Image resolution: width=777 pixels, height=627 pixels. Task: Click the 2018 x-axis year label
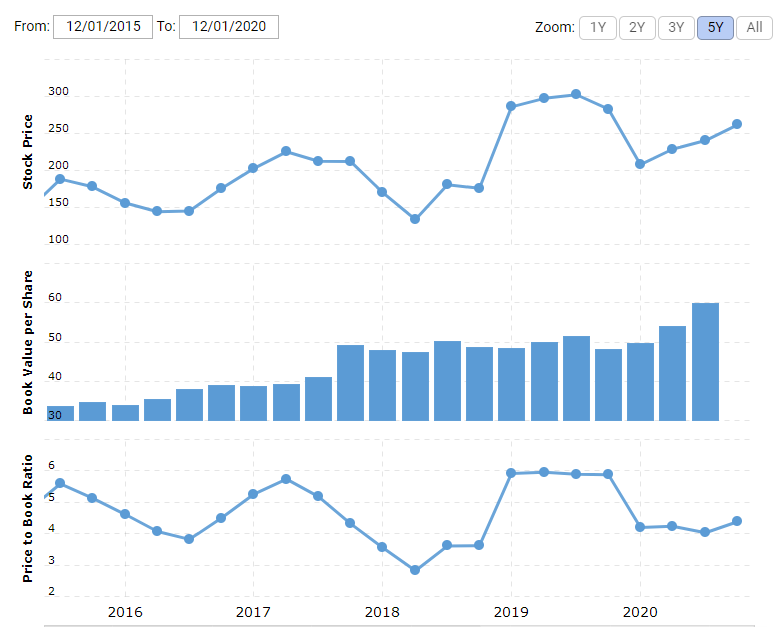pos(382,612)
